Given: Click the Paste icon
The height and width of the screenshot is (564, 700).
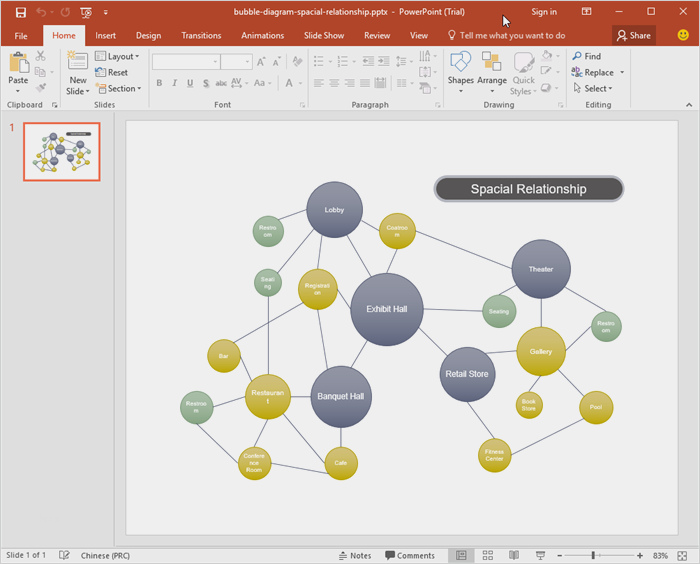Looking at the screenshot, I should pos(18,64).
